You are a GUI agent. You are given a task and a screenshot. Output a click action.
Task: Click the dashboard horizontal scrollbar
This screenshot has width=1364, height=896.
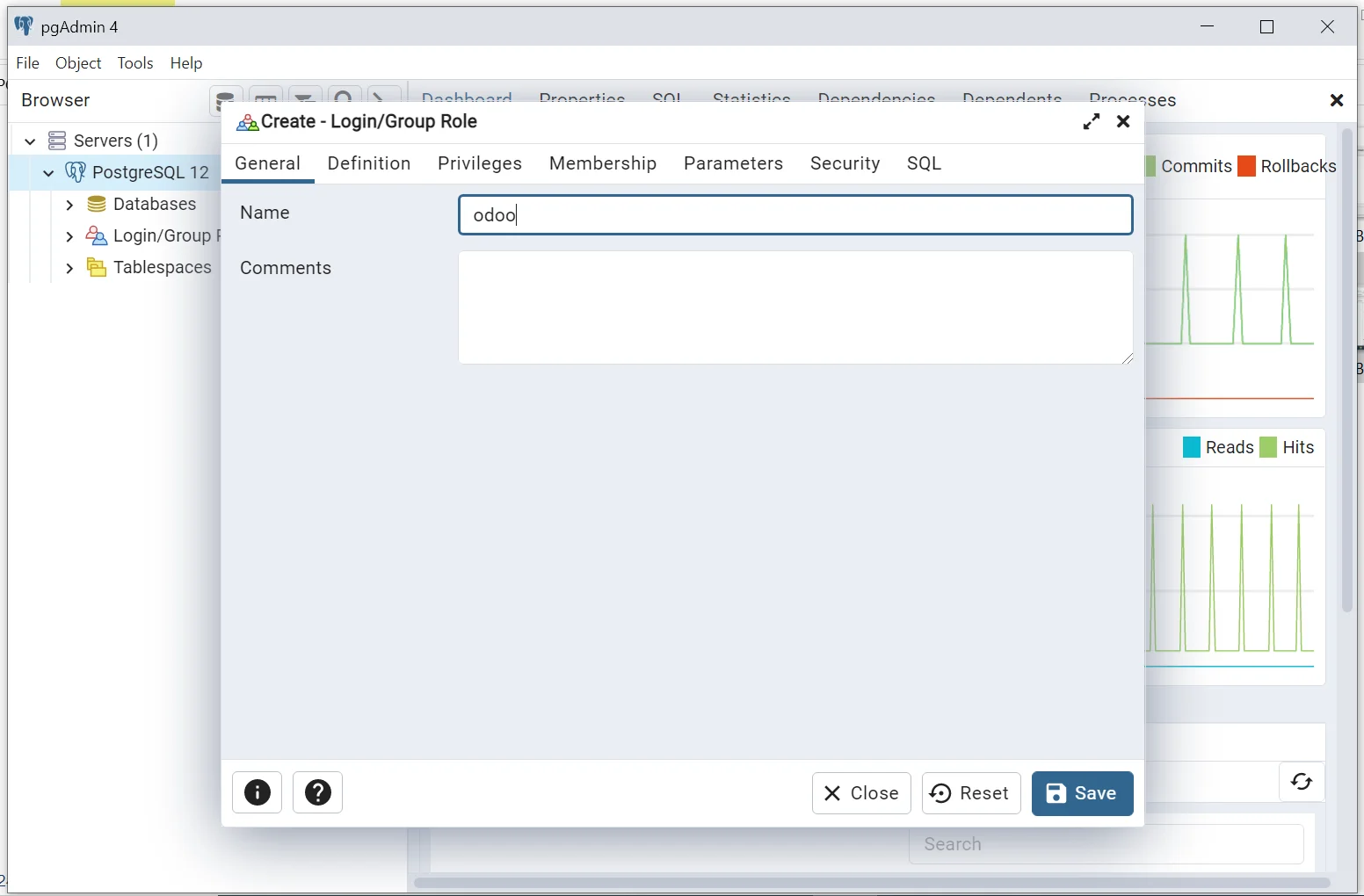872,883
